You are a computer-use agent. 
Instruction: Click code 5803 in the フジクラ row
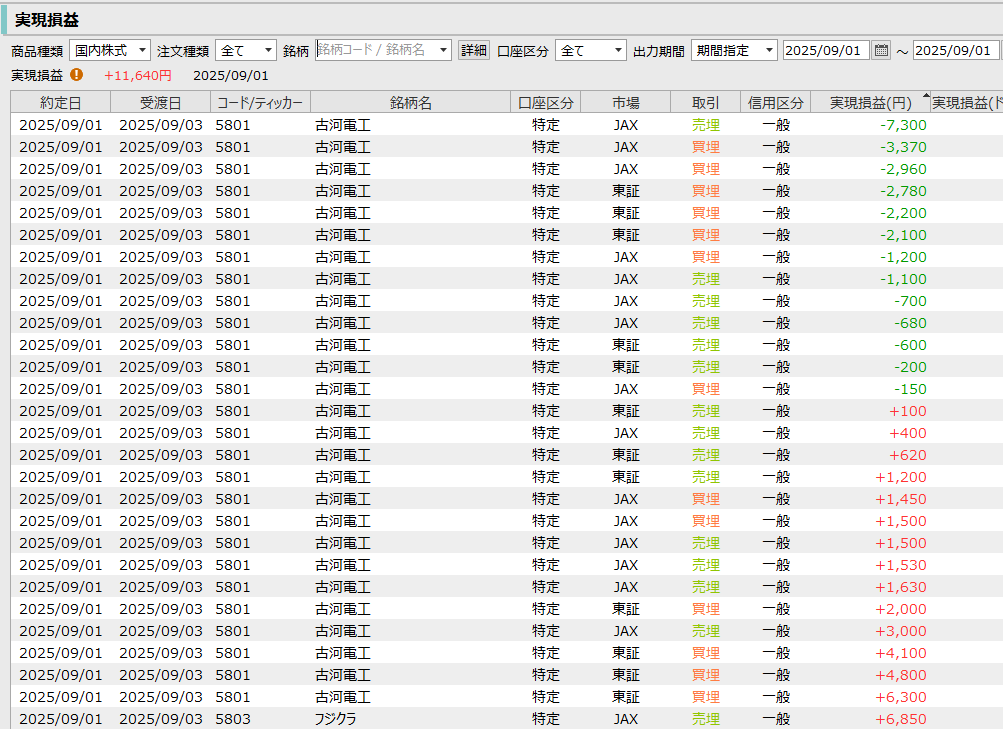point(233,719)
